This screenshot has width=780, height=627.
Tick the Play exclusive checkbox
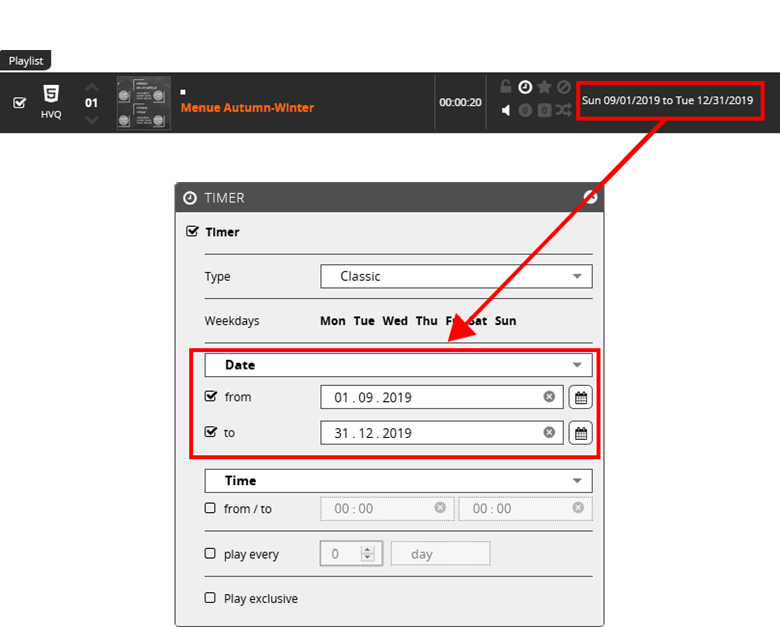210,598
